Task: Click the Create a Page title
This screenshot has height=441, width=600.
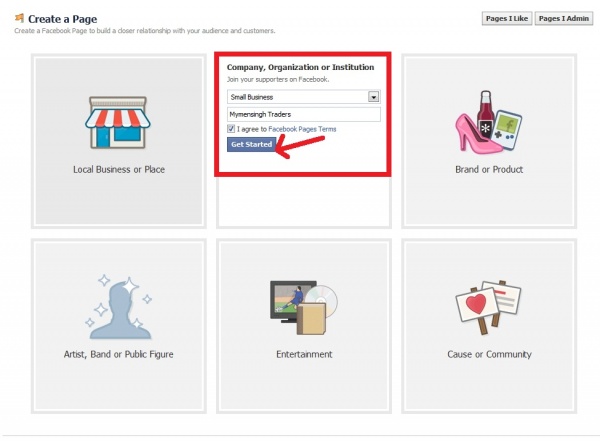Action: tap(62, 19)
